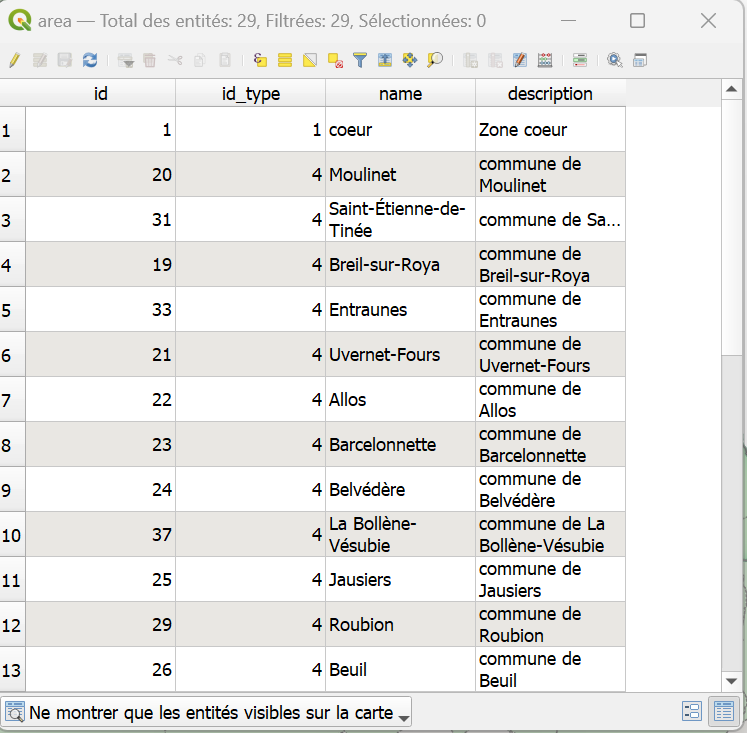The width and height of the screenshot is (747, 733).
Task: Cut selected rows with the scissors icon
Action: coord(175,60)
